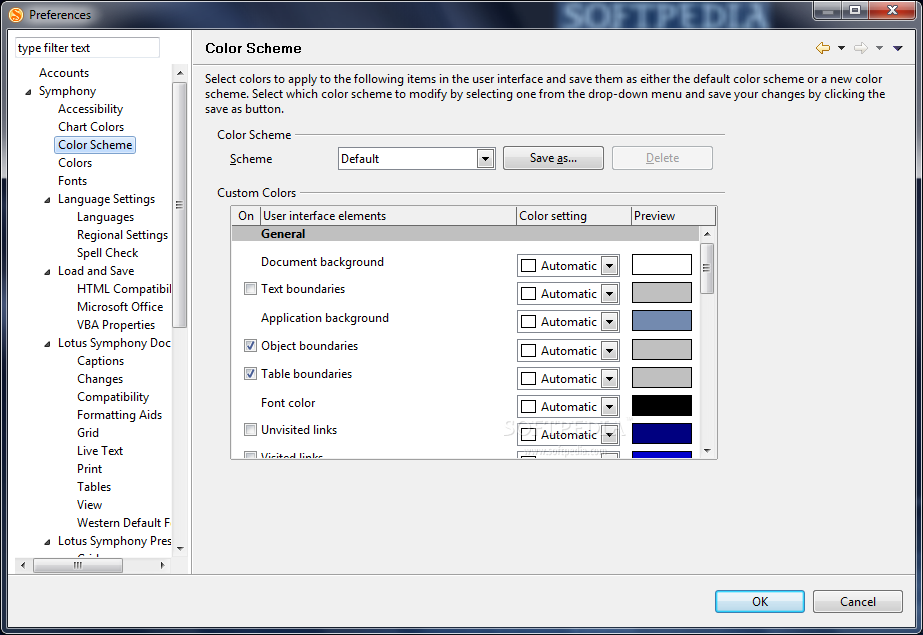
Task: Click the forward navigation arrow icon
Action: coord(861,48)
